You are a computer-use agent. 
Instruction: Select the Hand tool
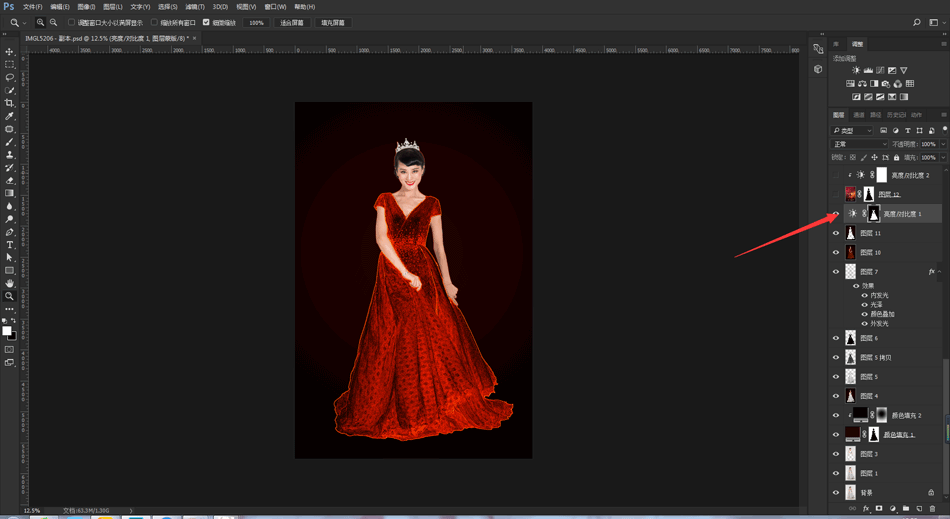[x=10, y=283]
